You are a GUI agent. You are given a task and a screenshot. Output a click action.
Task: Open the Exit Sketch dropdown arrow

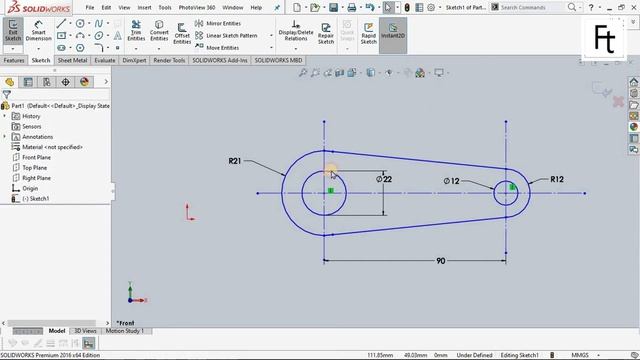13,49
